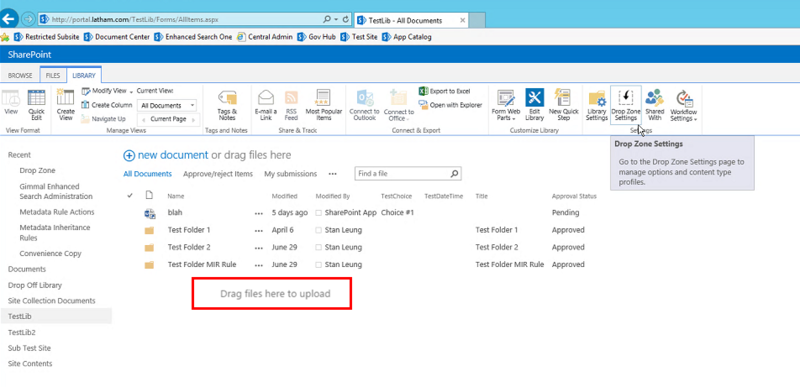Open Site Collection Documents in sidebar
Image resolution: width=800 pixels, height=387 pixels.
(x=52, y=301)
